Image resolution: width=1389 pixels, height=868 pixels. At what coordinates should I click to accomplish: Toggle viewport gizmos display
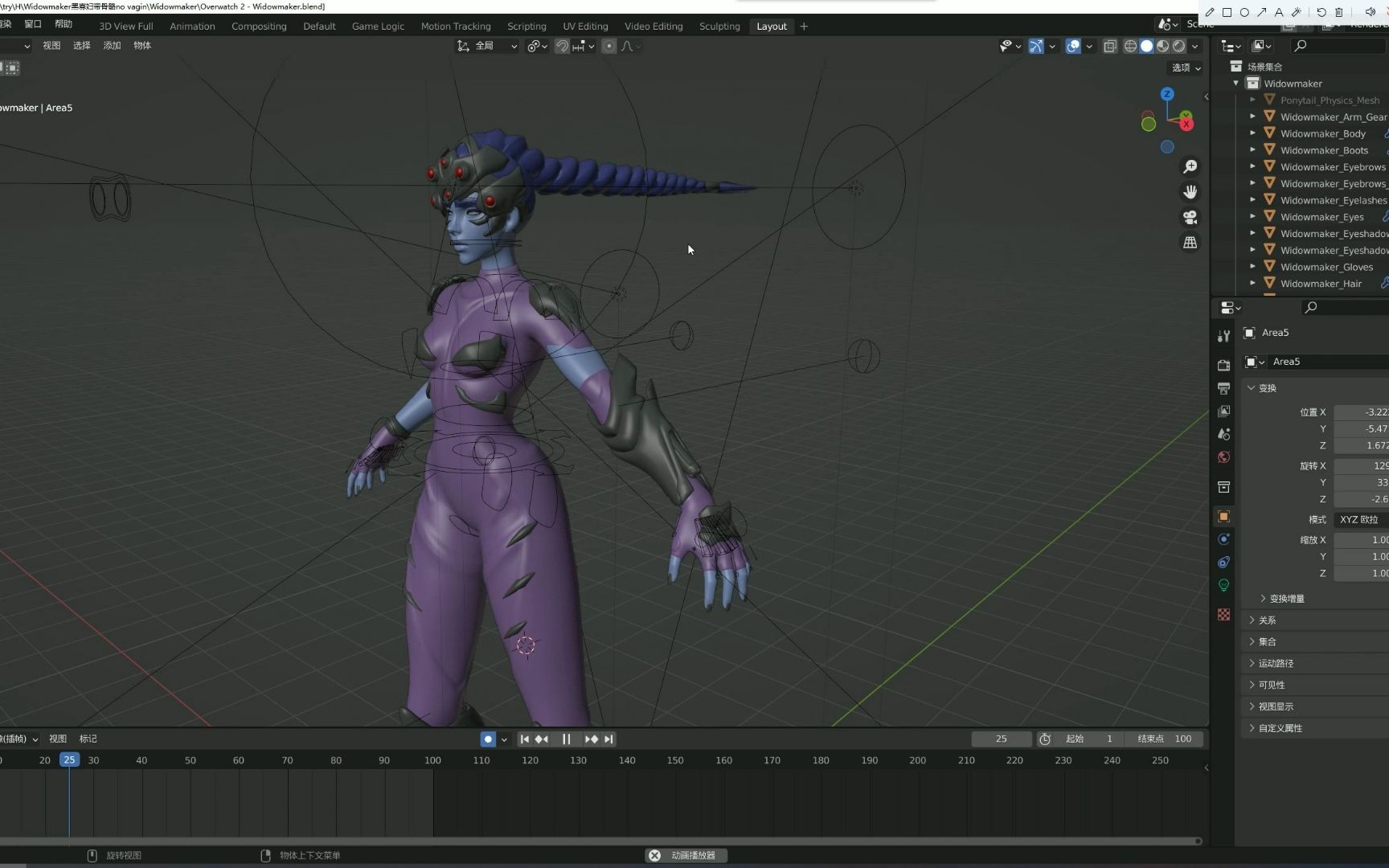pos(1036,46)
